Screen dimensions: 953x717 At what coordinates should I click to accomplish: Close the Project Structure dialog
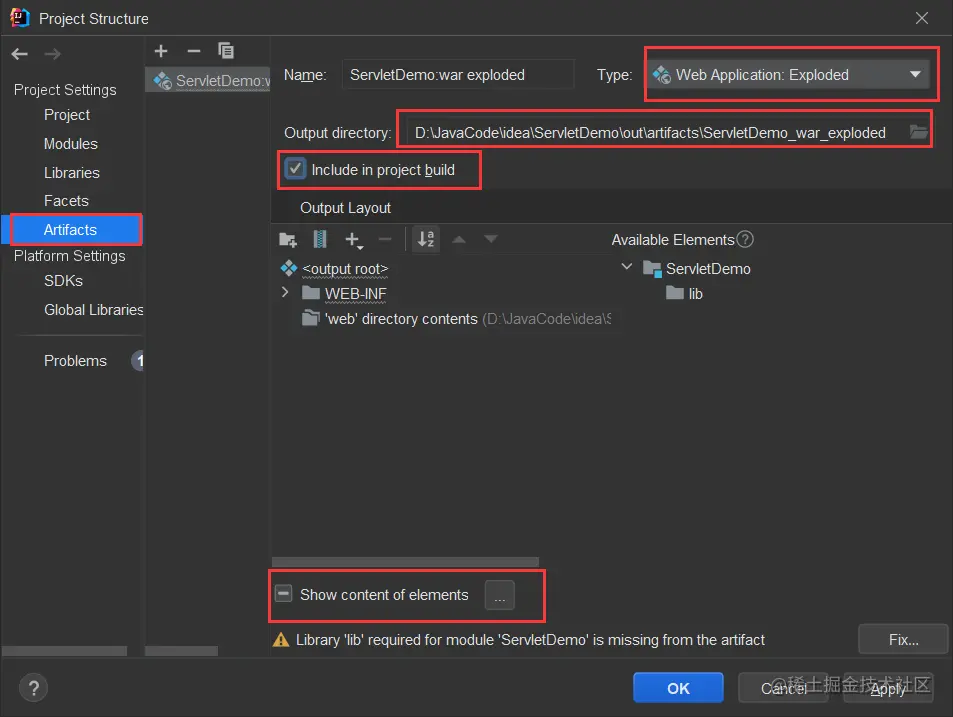click(x=921, y=18)
